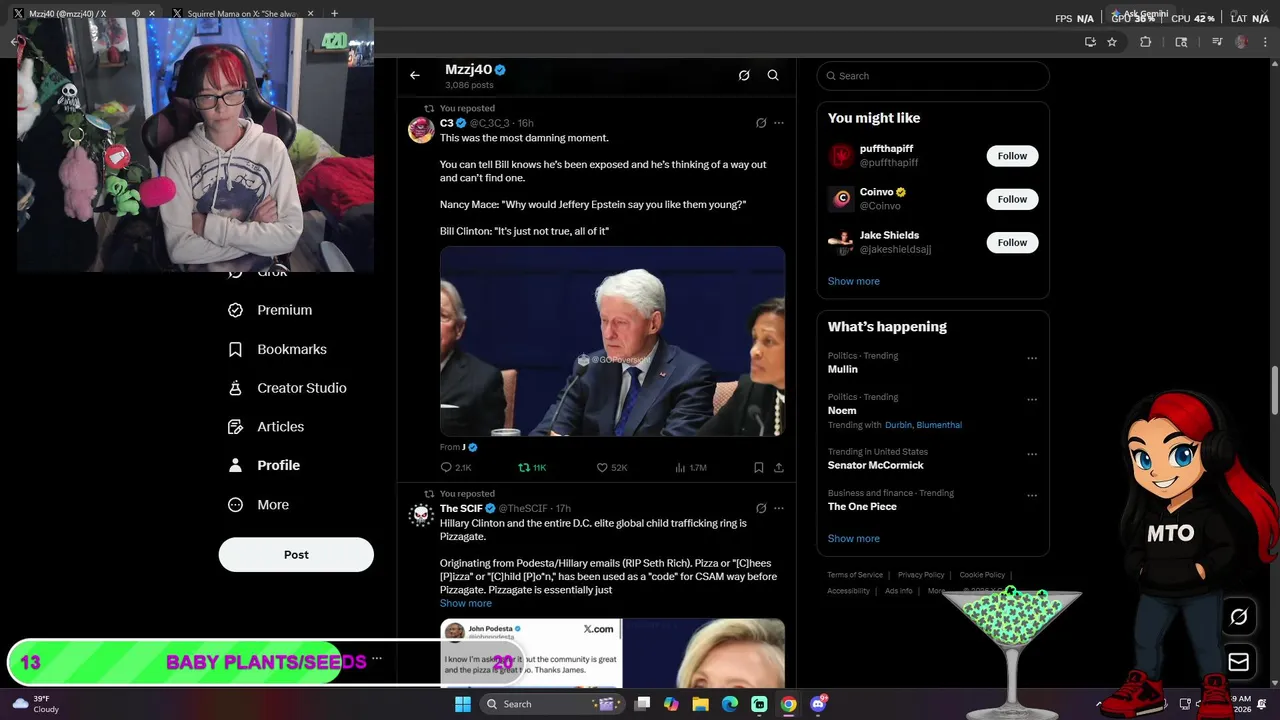Open Cookie Policy link
Viewport: 1280px width, 720px height.
(x=982, y=575)
